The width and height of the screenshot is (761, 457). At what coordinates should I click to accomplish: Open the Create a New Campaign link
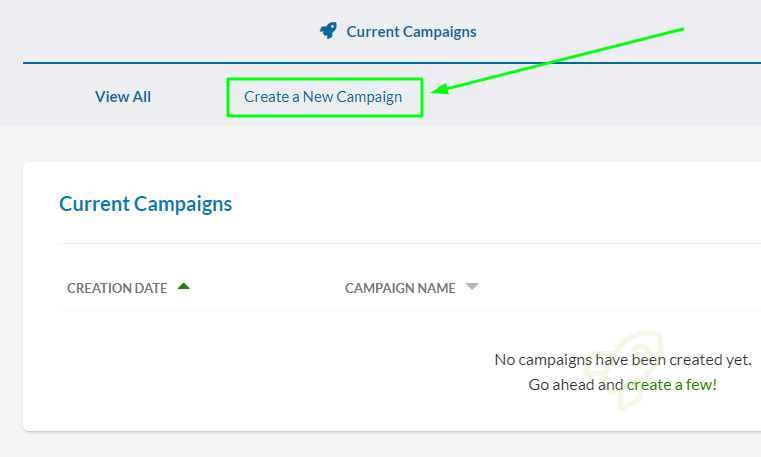click(x=323, y=97)
